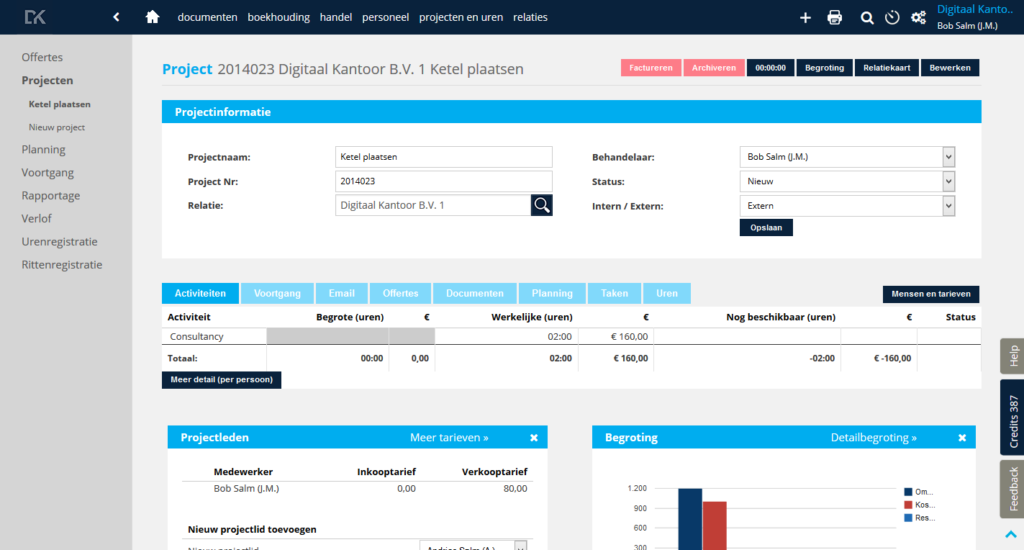The height and width of the screenshot is (550, 1024).
Task: Click the Project Nr input field
Action: coord(443,181)
